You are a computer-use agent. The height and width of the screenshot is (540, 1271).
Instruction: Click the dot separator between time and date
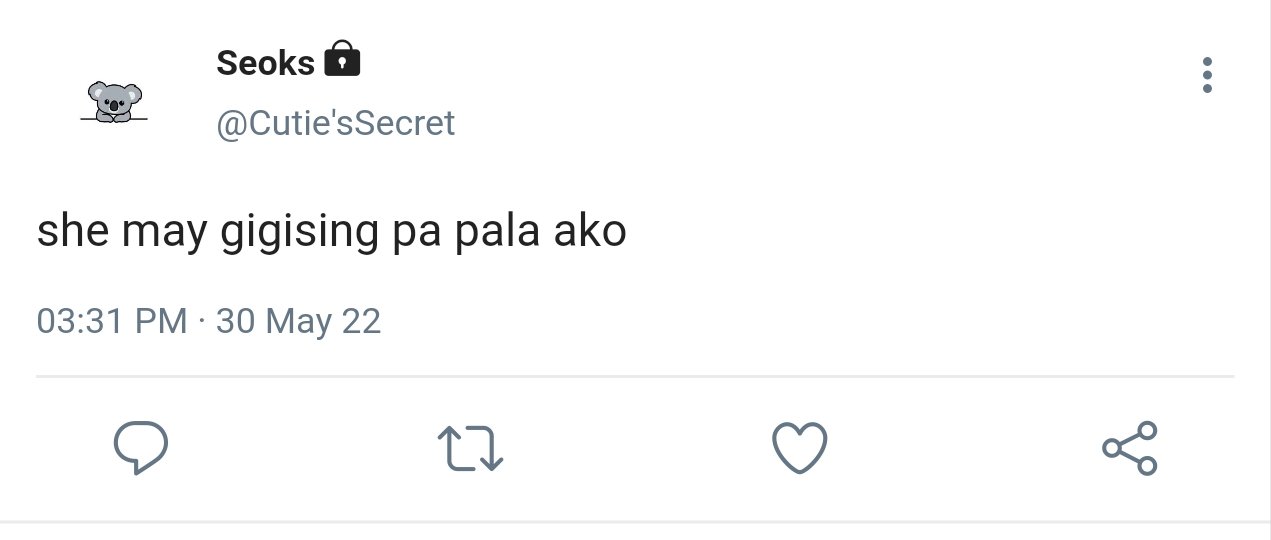(202, 322)
